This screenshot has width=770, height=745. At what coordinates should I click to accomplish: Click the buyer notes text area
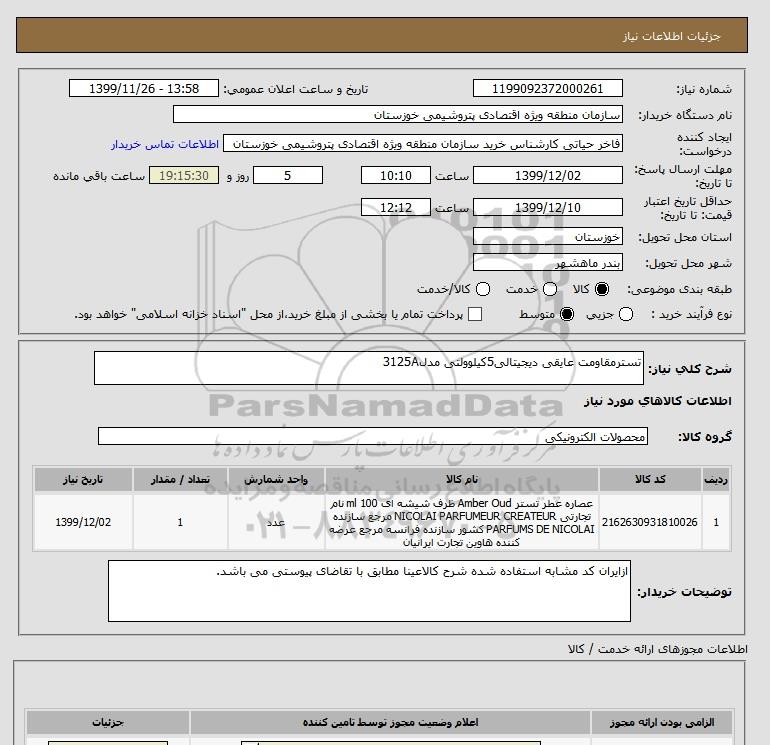pyautogui.click(x=369, y=591)
